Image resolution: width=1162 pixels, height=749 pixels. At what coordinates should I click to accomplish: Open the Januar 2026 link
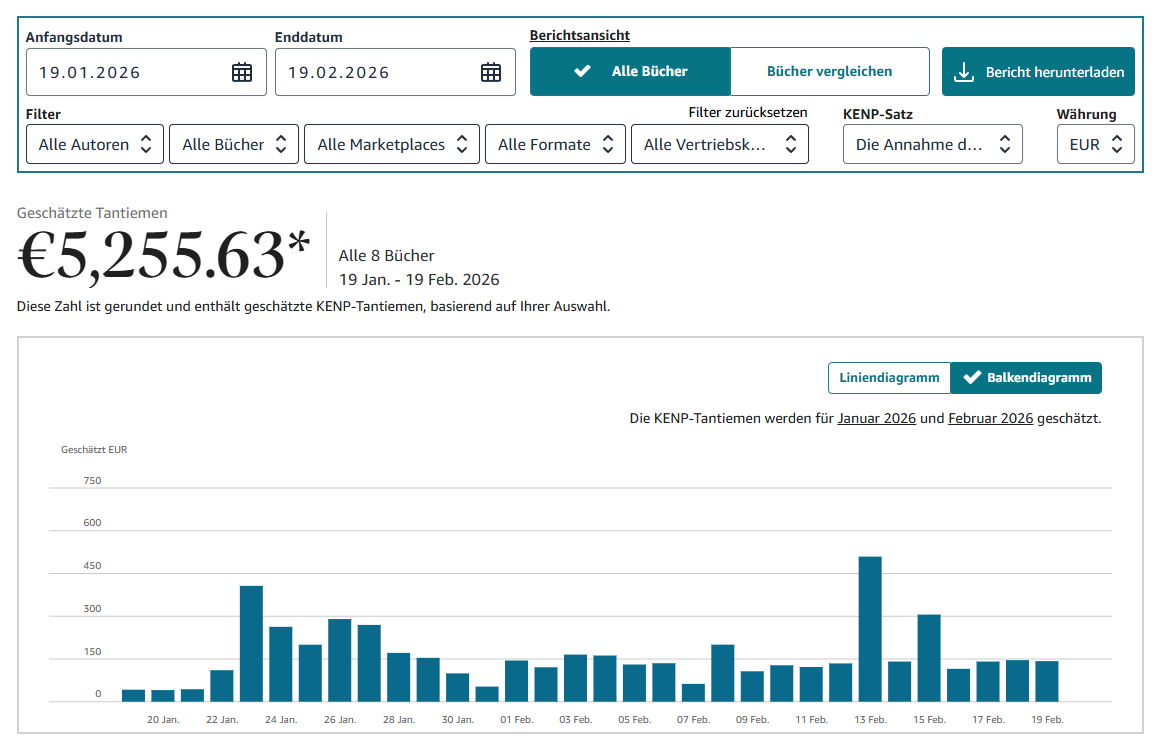coord(877,419)
